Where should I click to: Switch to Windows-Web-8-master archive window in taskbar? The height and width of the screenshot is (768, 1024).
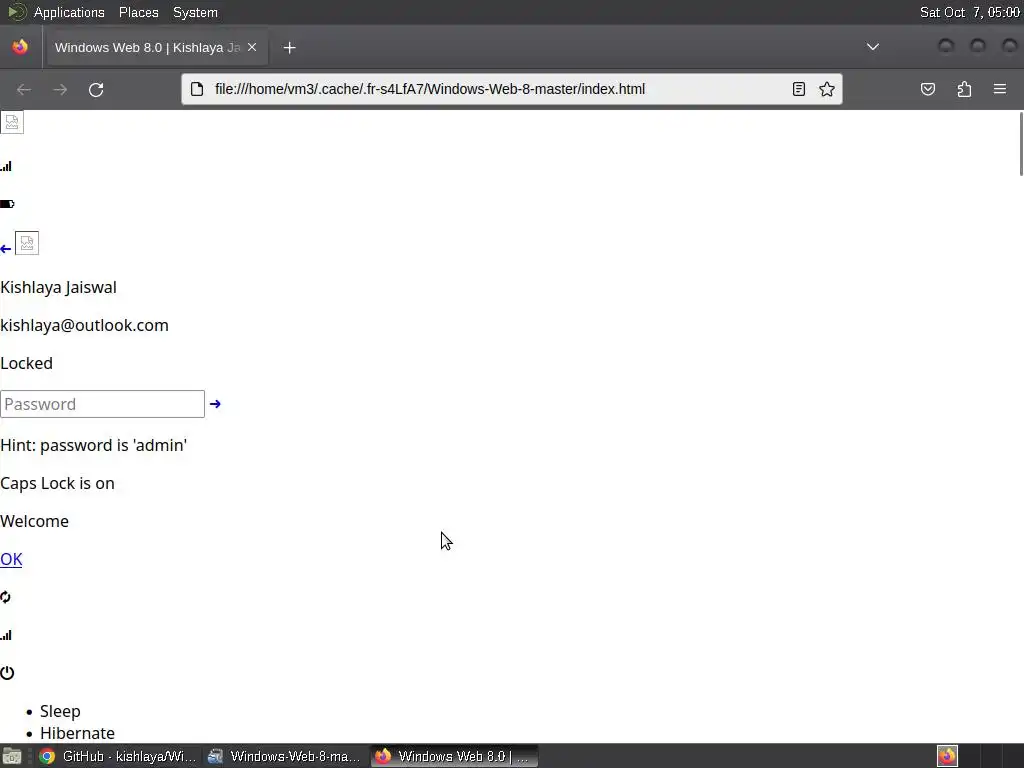[285, 756]
